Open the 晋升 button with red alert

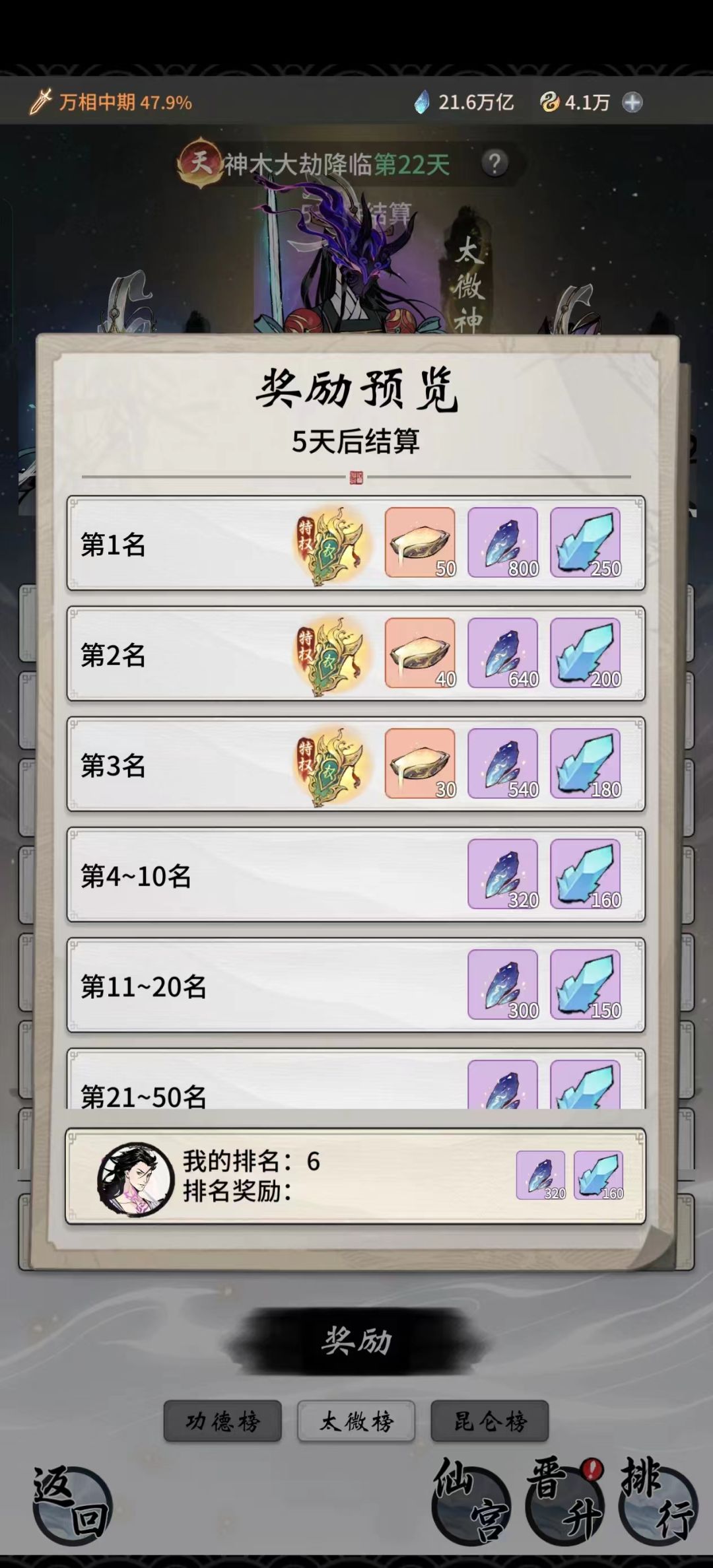click(564, 1502)
